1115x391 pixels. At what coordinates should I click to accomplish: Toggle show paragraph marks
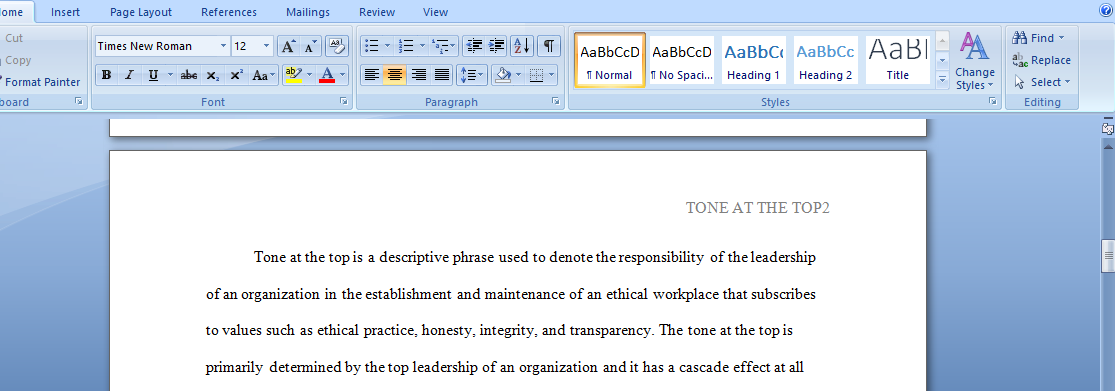(549, 46)
